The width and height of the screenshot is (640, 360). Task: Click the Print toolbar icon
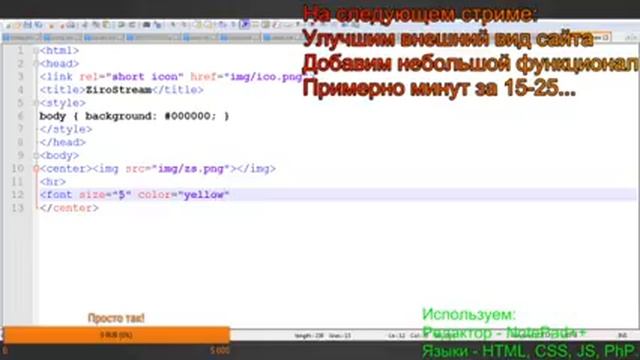[71, 25]
